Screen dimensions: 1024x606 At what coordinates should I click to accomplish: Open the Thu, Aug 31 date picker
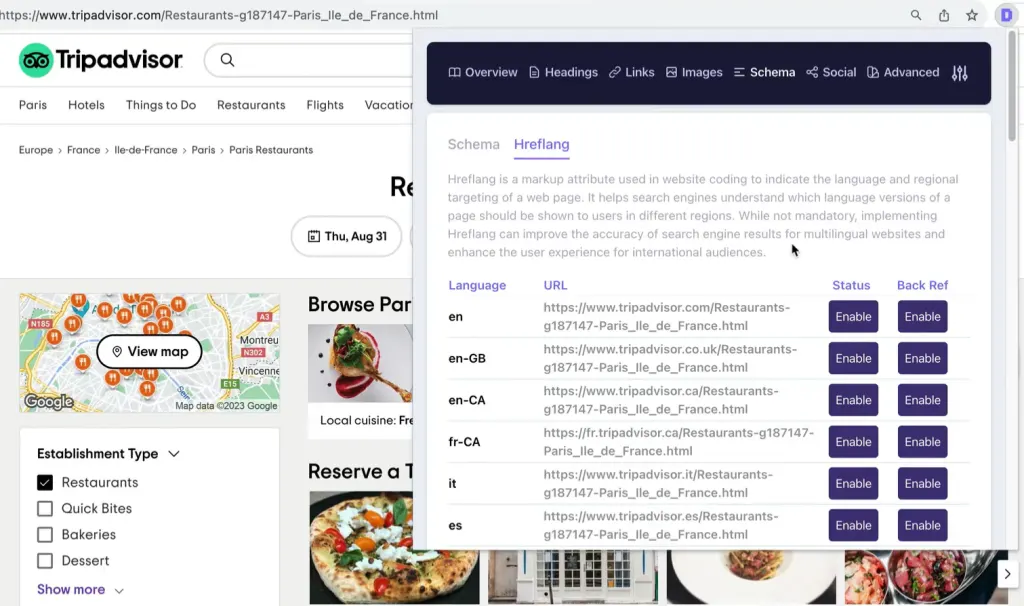(x=346, y=236)
